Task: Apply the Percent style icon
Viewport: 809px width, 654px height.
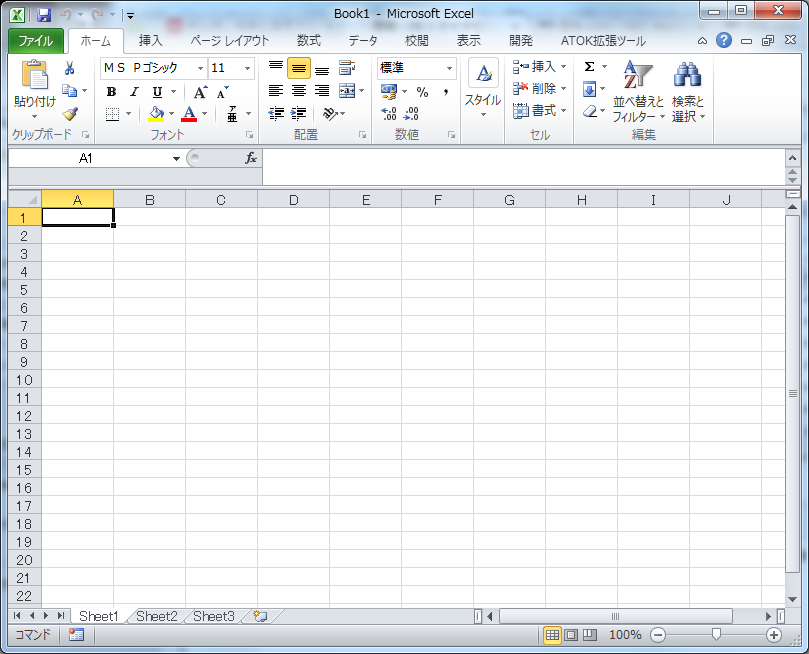Action: [x=423, y=92]
